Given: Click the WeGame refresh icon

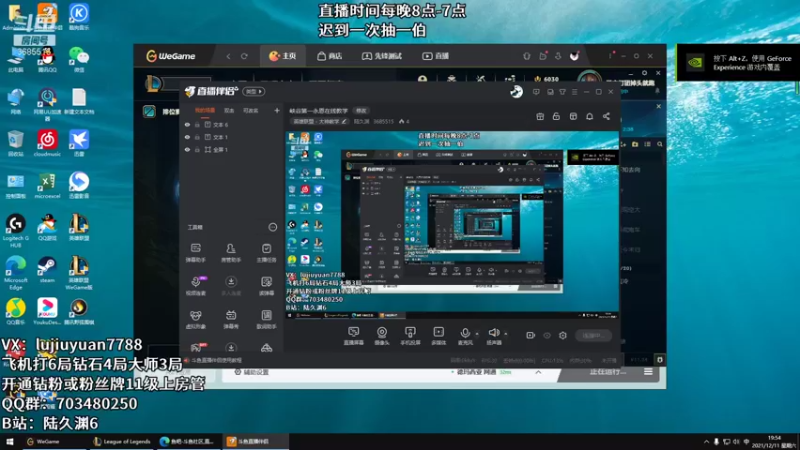Looking at the screenshot, I should (x=244, y=56).
